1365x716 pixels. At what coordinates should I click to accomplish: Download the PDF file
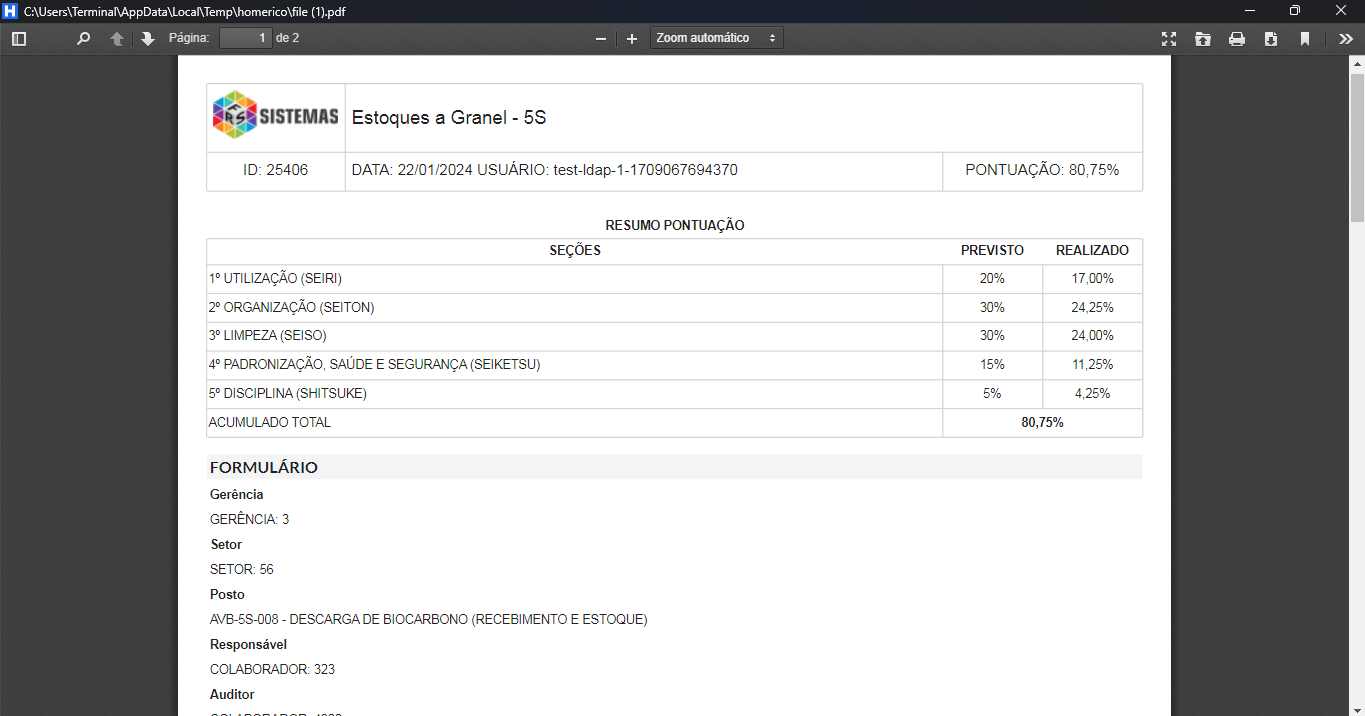[1271, 39]
